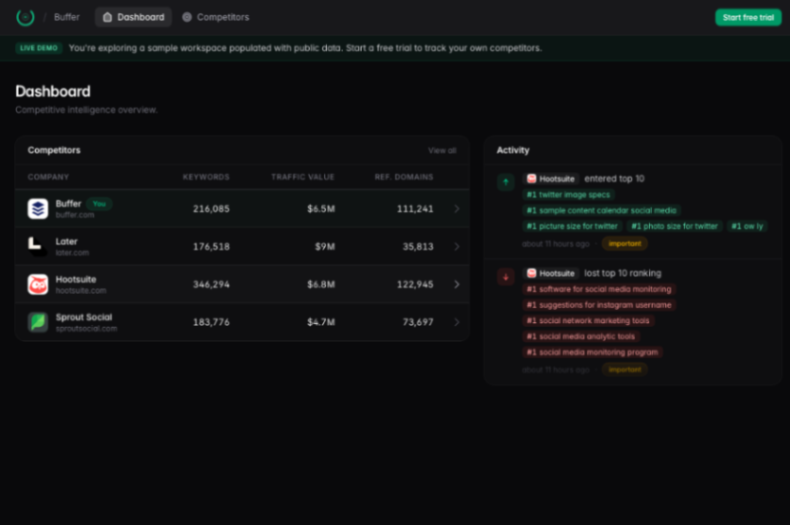Click Hootsuite traffic value $6.8M
This screenshot has height=525, width=790.
coord(321,284)
